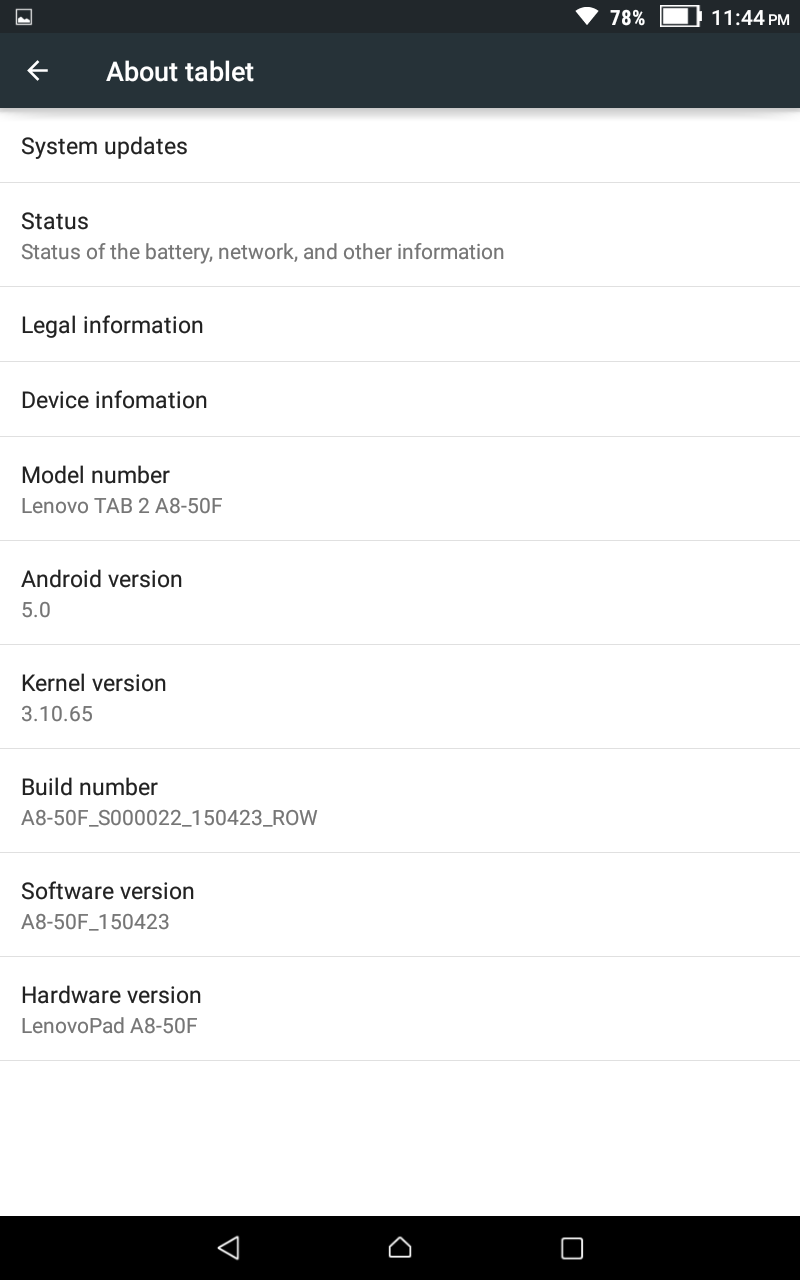
Task: Open Device infomation entry
Action: coord(400,400)
